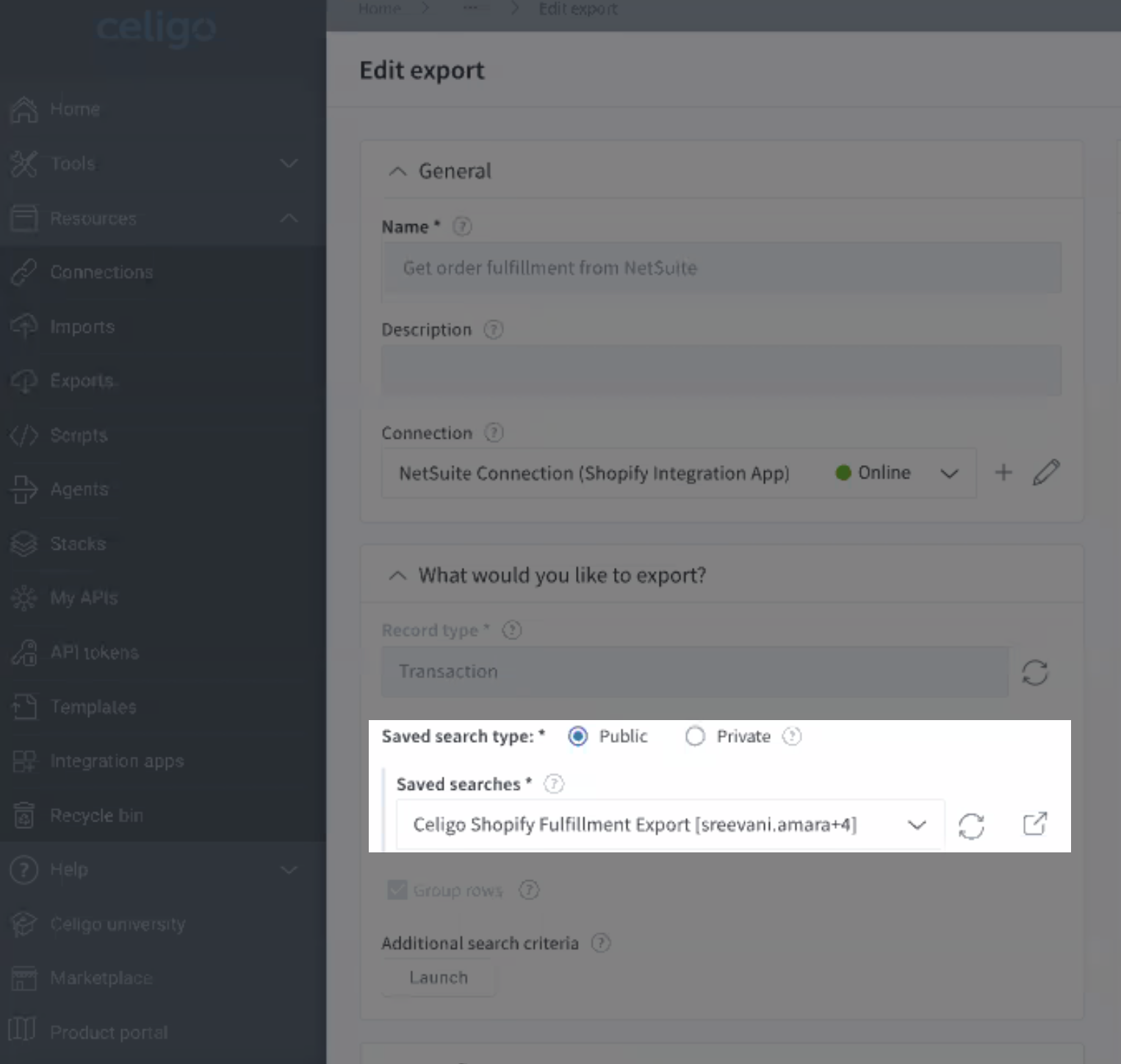Click the add new connection plus icon

coord(1003,472)
